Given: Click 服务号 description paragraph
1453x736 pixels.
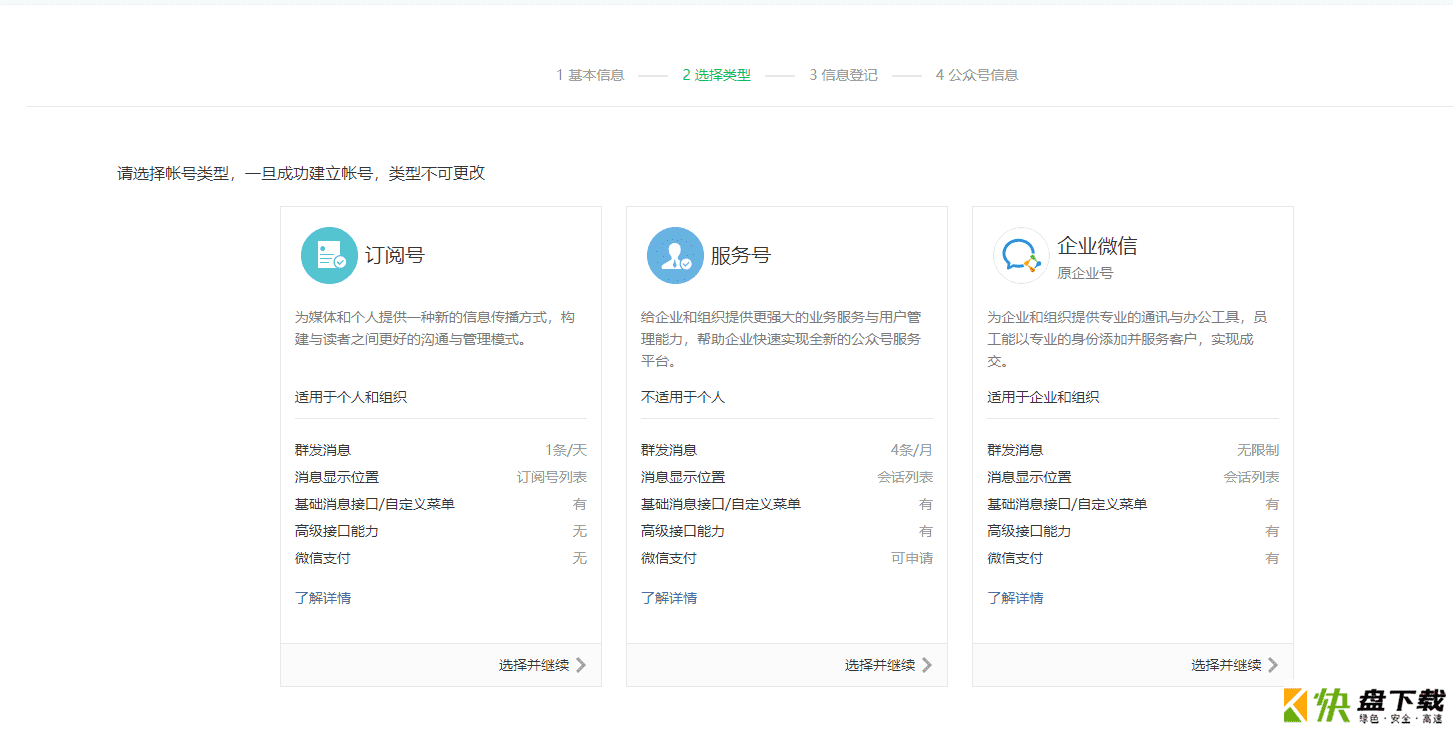Looking at the screenshot, I should coord(781,339).
